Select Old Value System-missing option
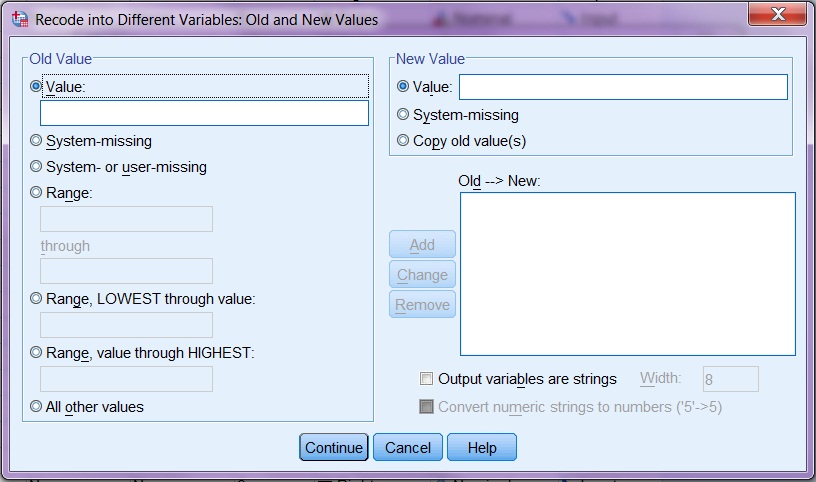 point(37,141)
